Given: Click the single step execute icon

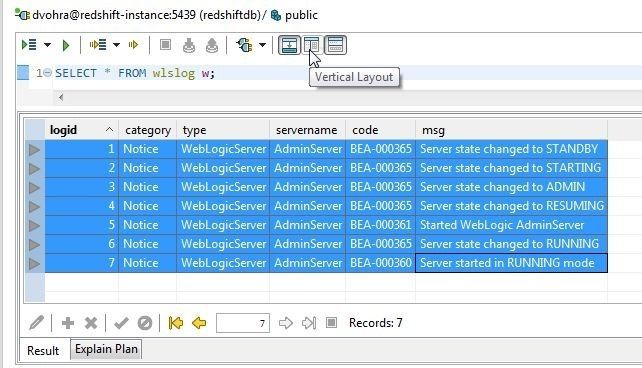Looking at the screenshot, I should [133, 45].
